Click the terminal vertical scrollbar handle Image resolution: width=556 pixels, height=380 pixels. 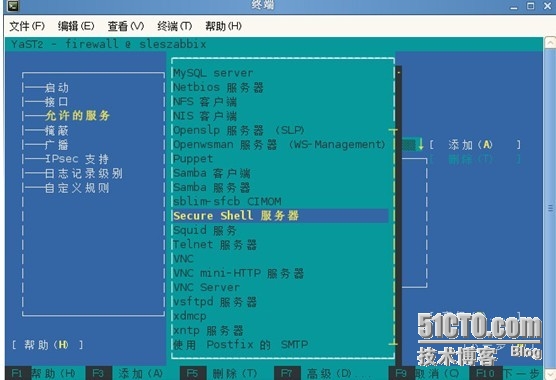550,208
